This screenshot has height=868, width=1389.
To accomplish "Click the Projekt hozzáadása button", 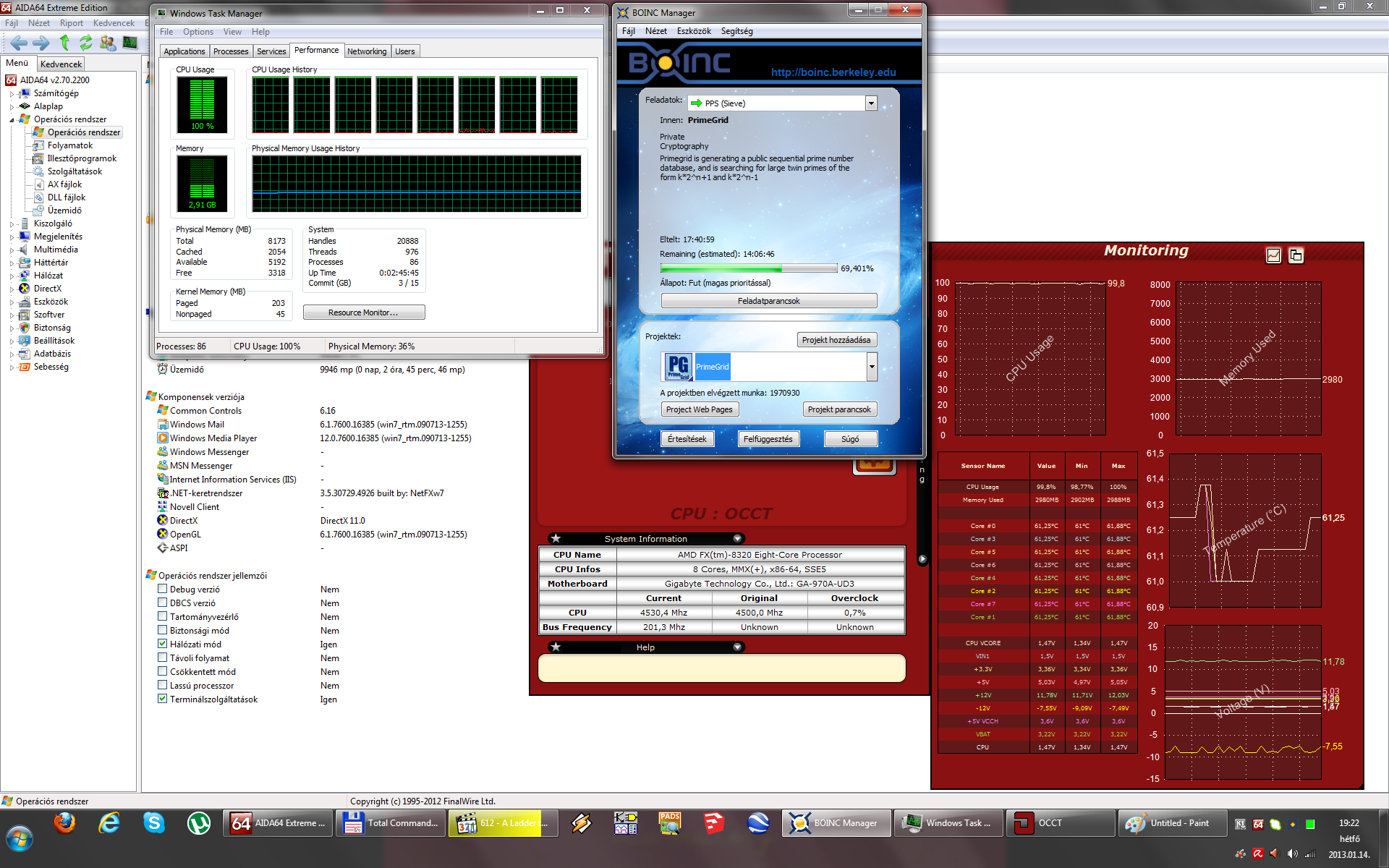I will [836, 340].
